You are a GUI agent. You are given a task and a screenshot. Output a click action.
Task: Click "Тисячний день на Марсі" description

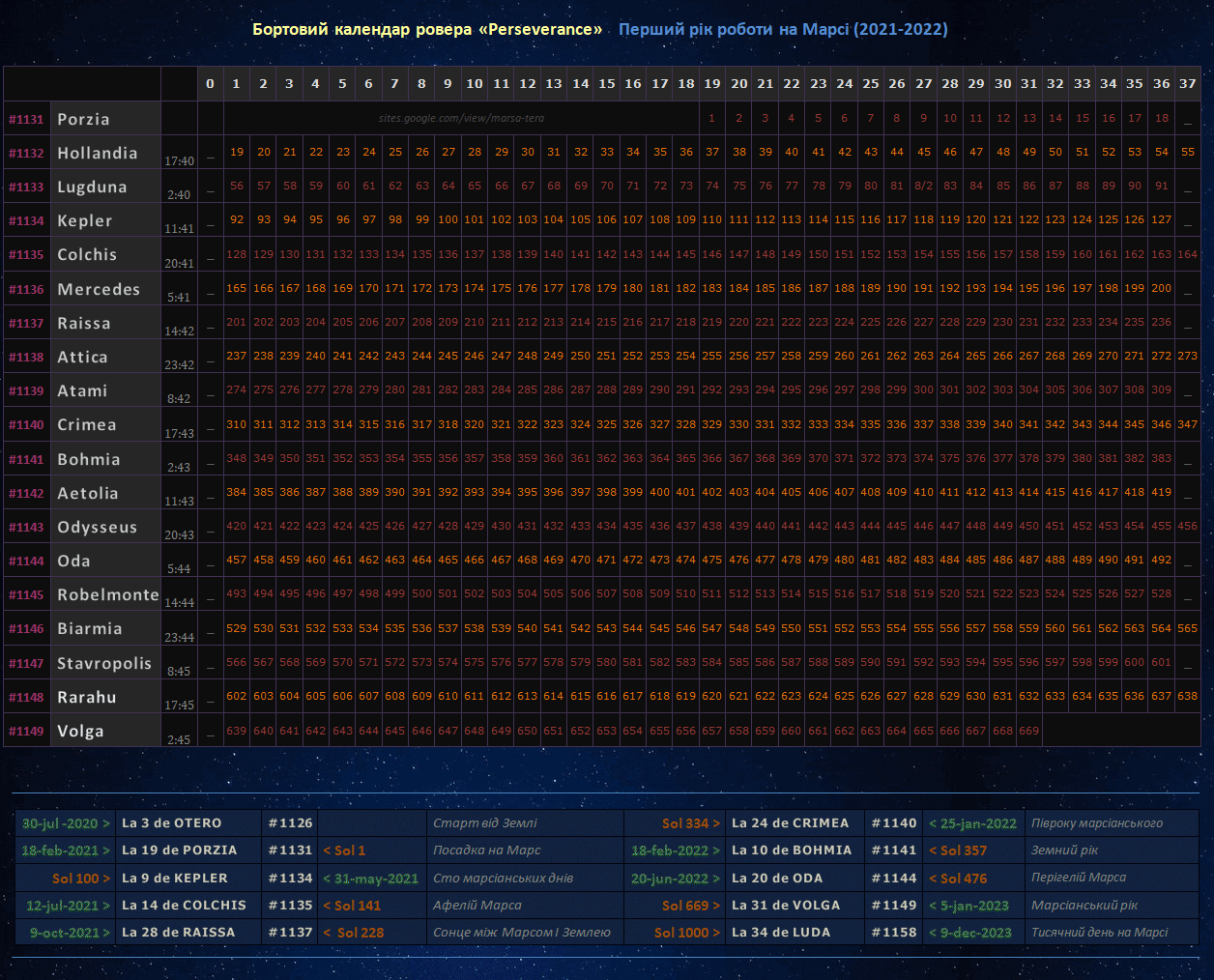[x=1099, y=933]
